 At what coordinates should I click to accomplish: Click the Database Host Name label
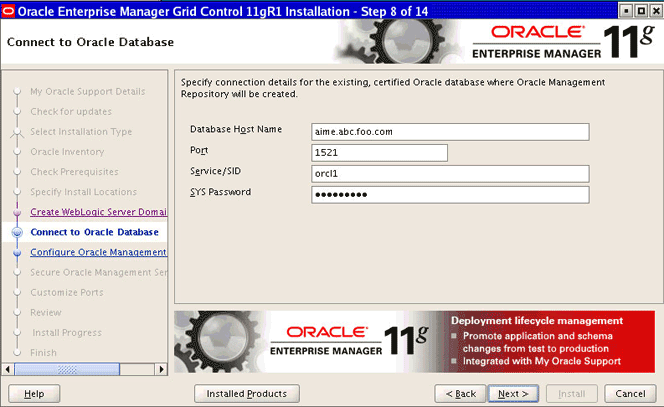pos(236,129)
